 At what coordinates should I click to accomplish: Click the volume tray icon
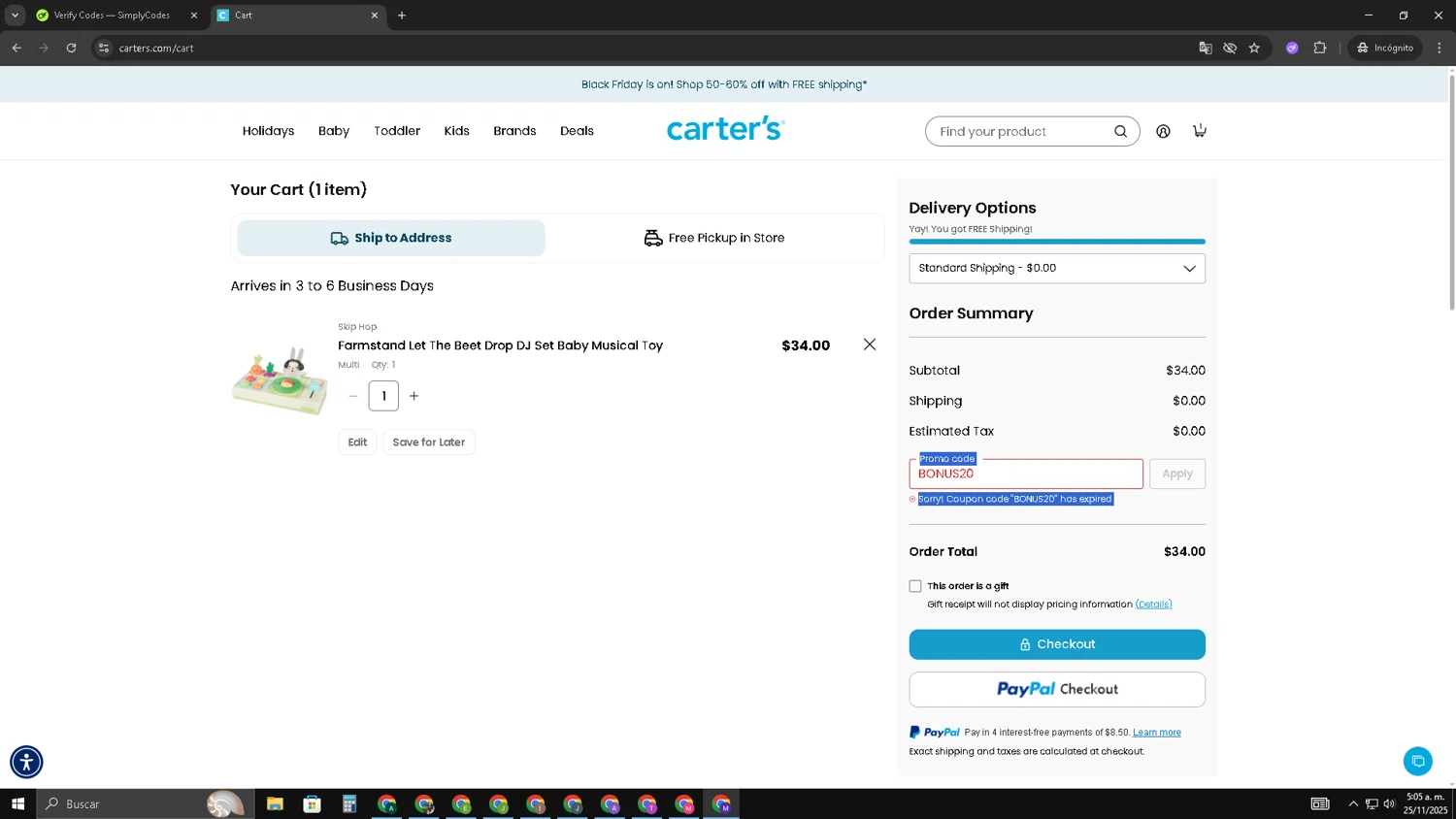click(x=1389, y=803)
